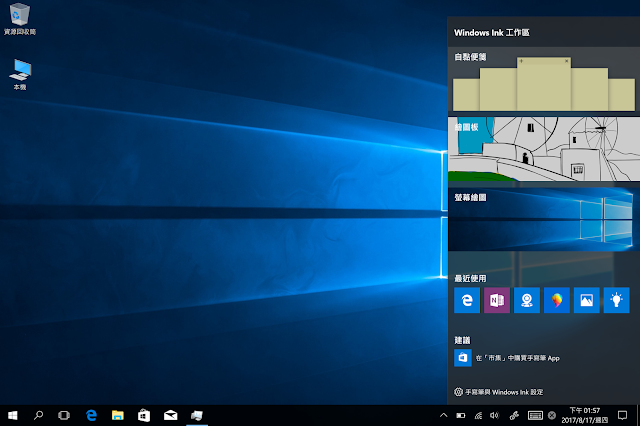
Task: Expand hidden system tray icons
Action: coord(443,415)
